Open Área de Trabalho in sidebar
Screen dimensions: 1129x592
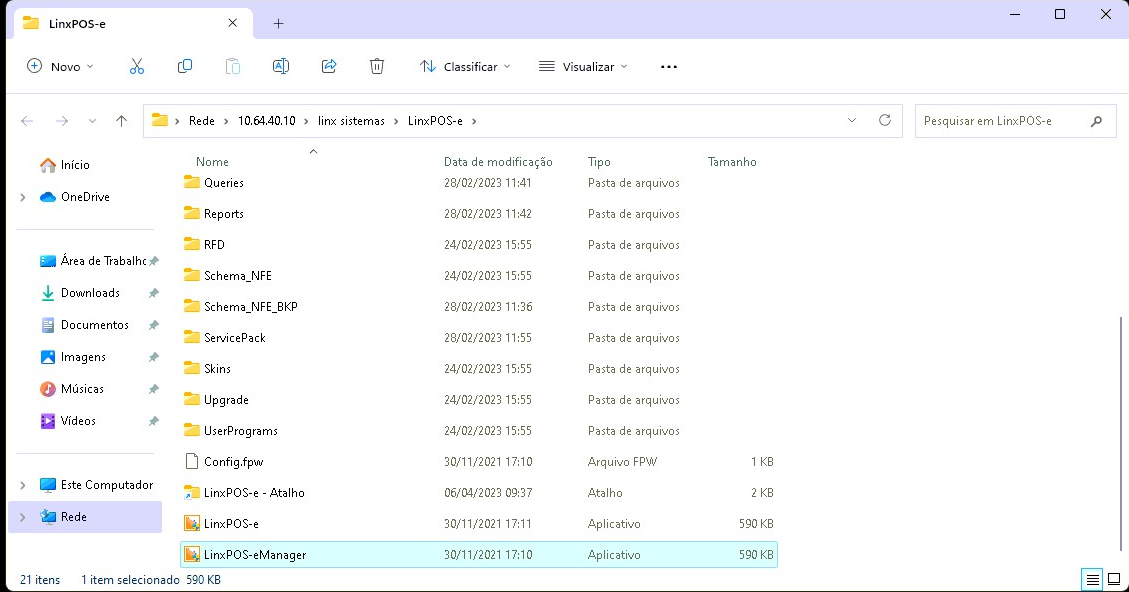tap(92, 261)
